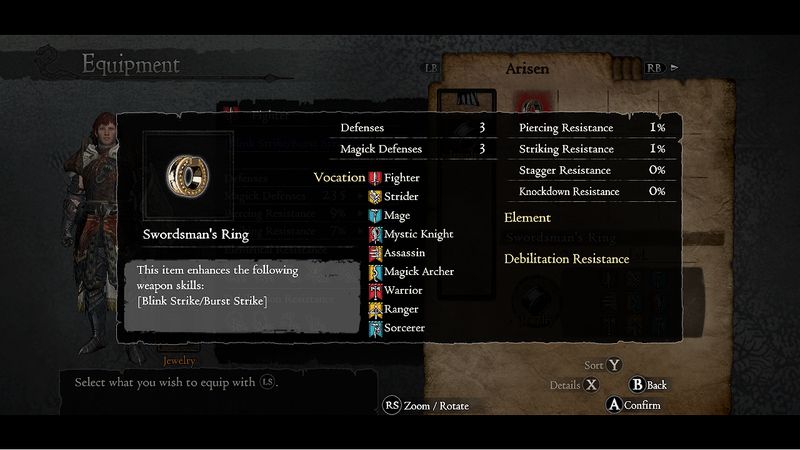Select the Jewelry category label

[179, 361]
